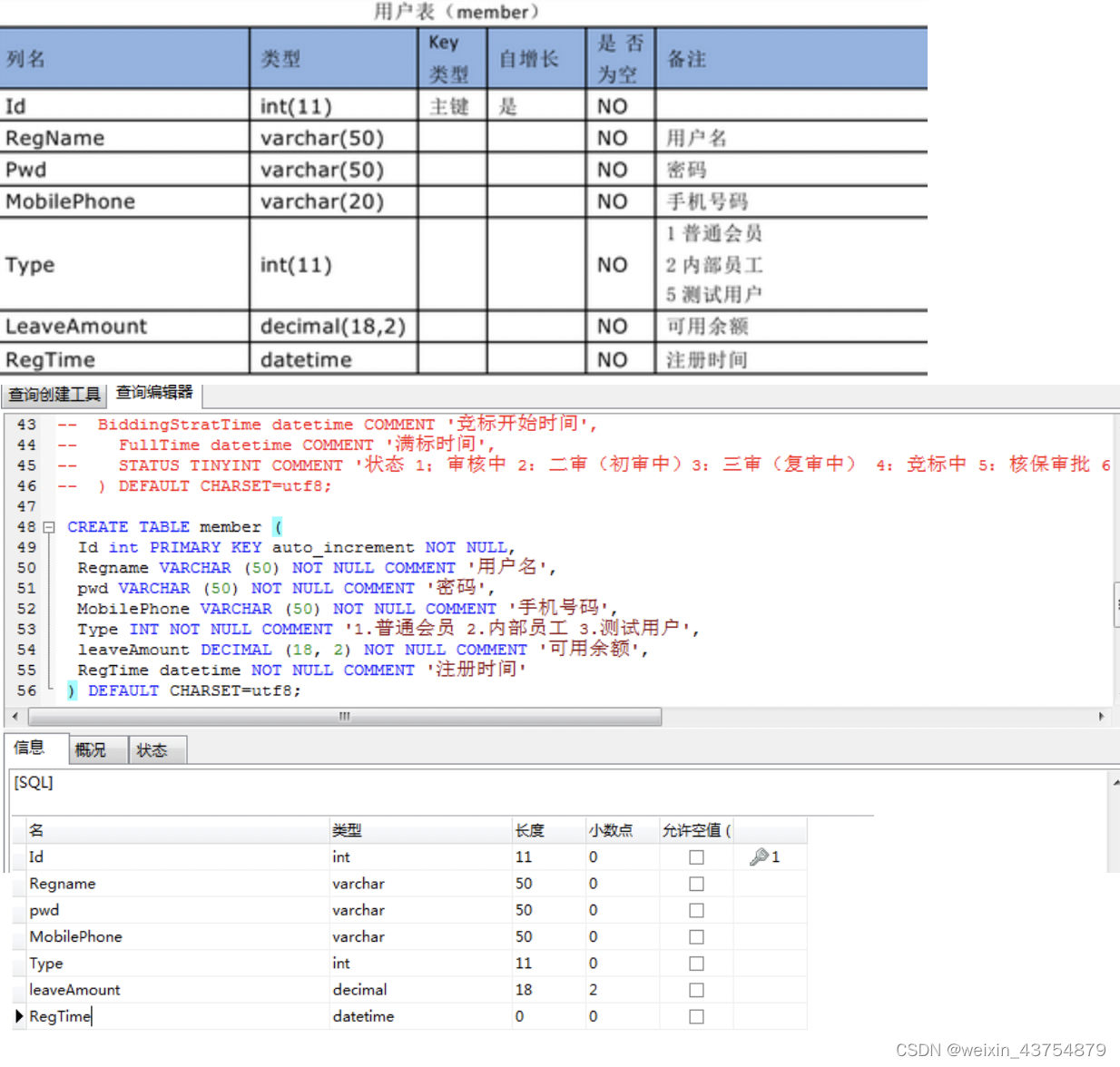This screenshot has width=1120, height=1067.
Task: Click the 名 column header in field grid
Action: coord(177,830)
